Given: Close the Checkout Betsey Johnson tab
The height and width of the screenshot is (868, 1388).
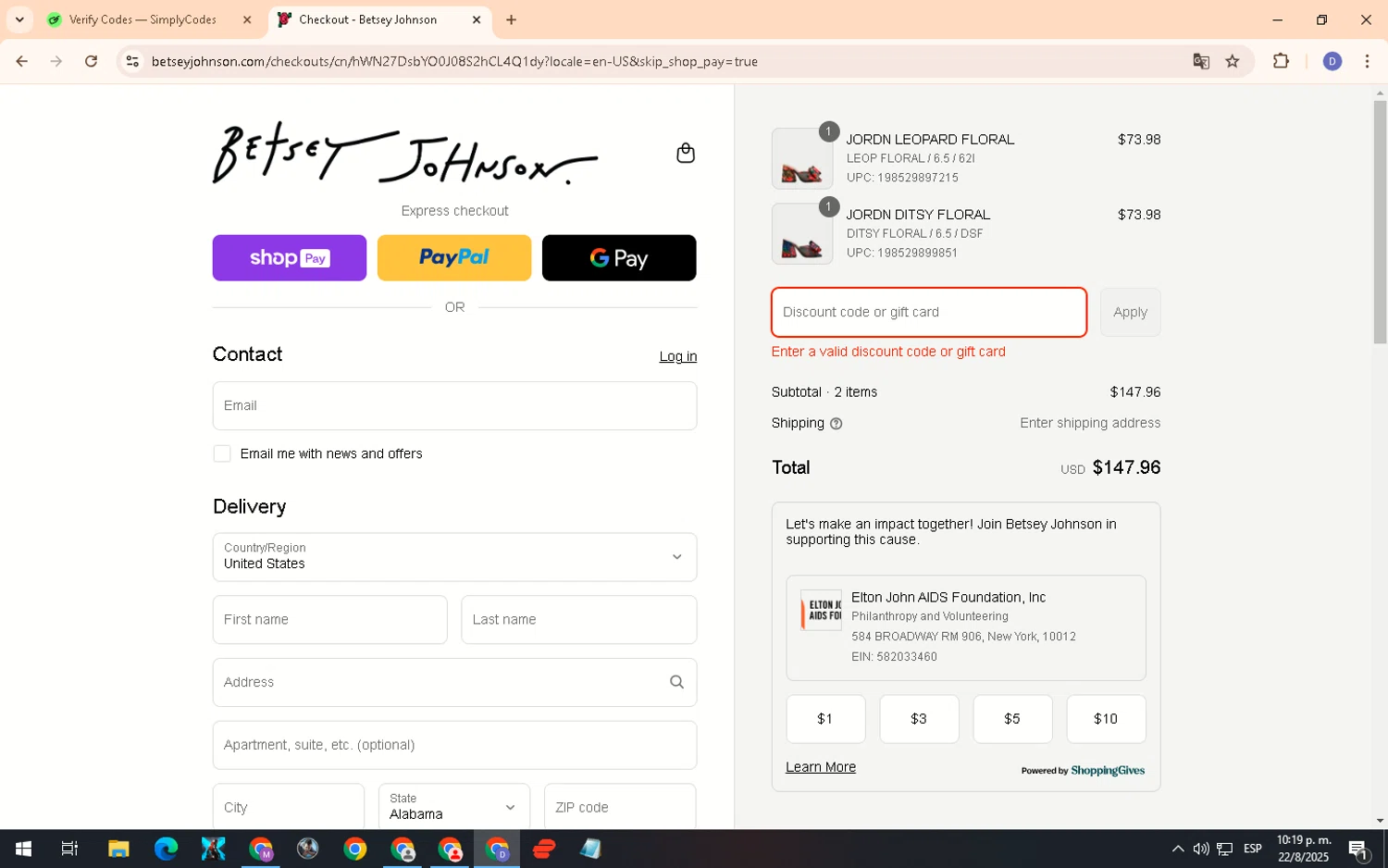Looking at the screenshot, I should pyautogui.click(x=477, y=19).
